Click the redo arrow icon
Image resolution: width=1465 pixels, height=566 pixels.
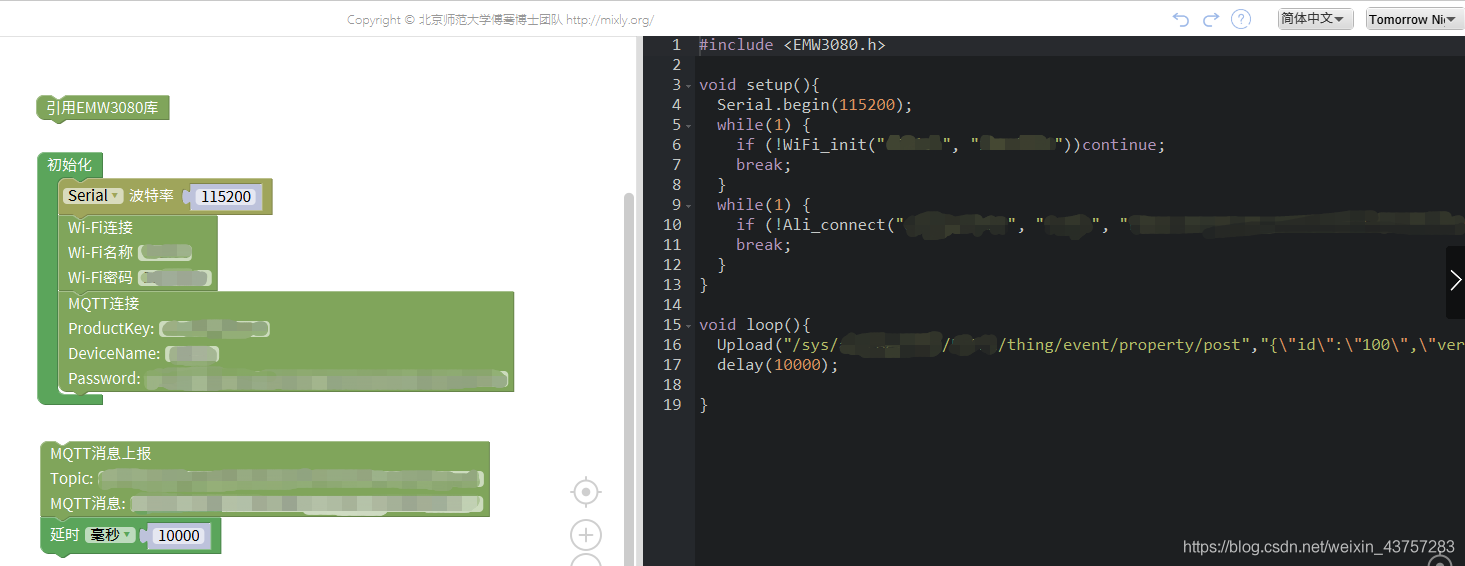[1211, 19]
